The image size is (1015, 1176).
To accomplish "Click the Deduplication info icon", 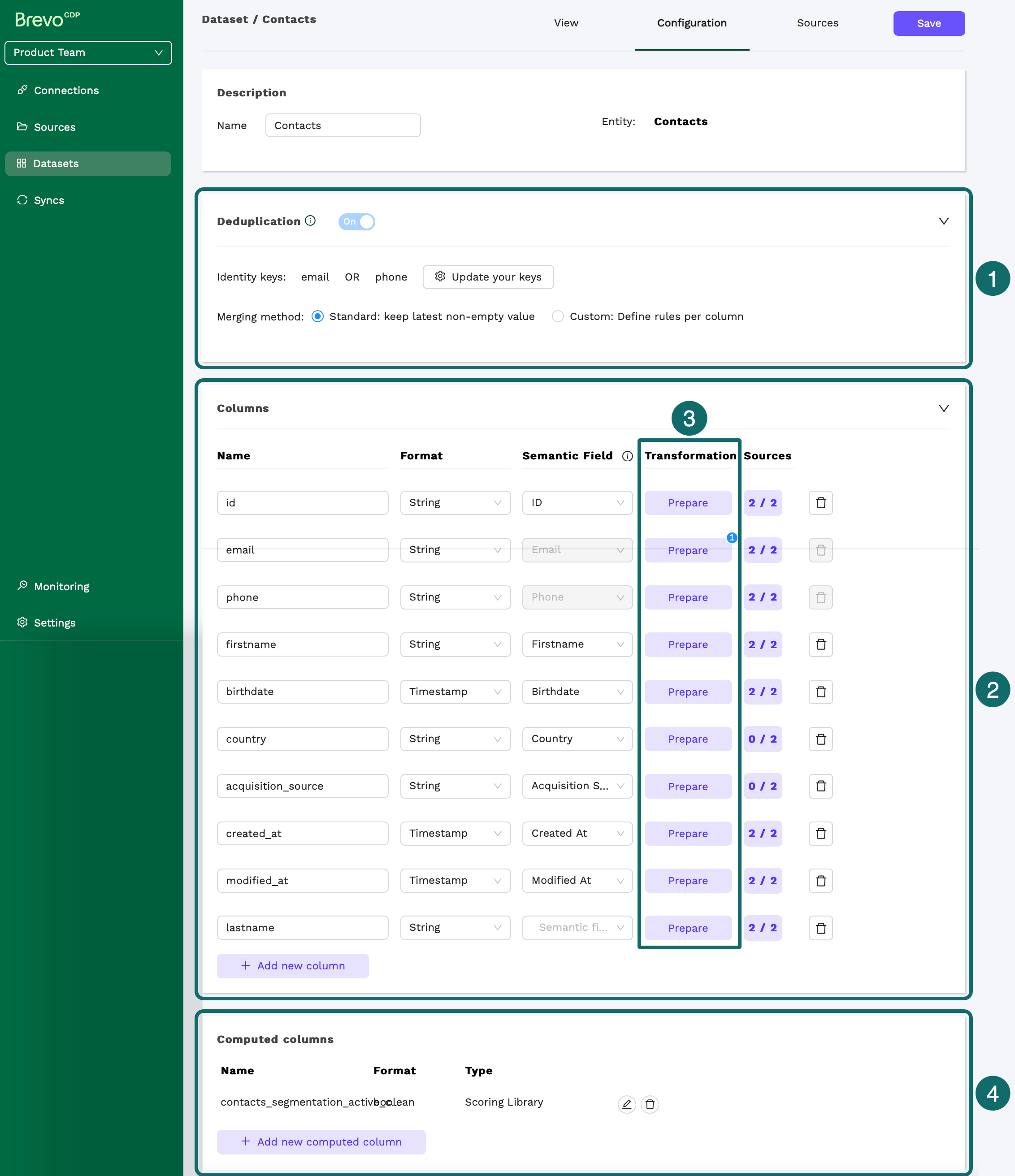I will click(x=310, y=221).
